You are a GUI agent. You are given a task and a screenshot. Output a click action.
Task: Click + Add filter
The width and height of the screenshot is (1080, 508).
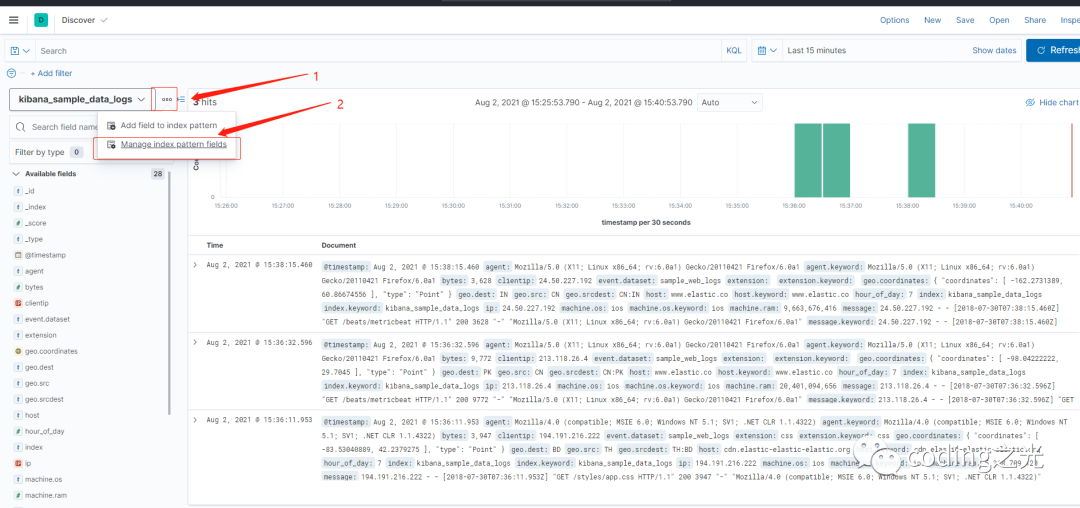tap(51, 73)
